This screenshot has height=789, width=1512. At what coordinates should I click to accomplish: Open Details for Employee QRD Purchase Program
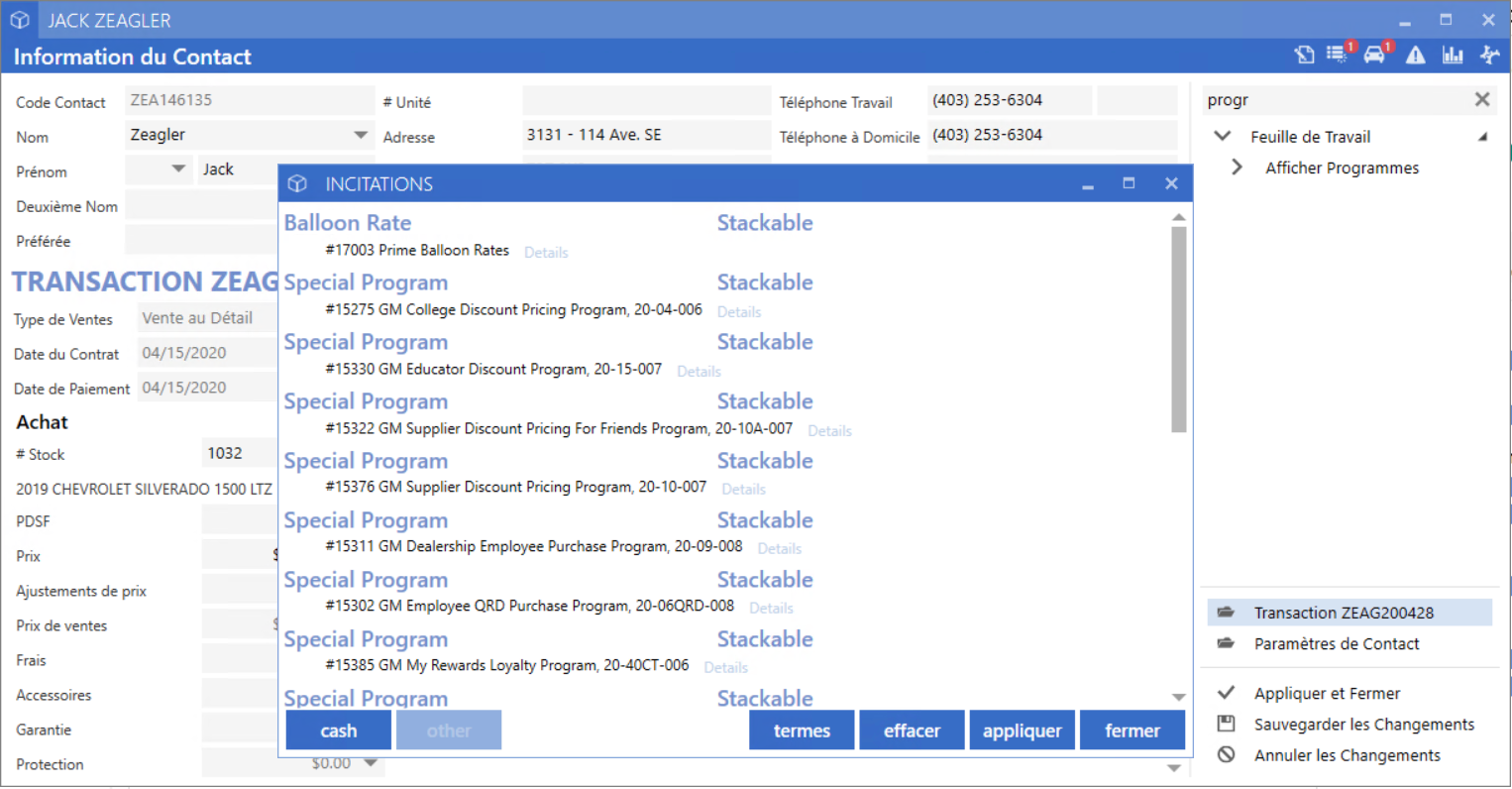[771, 609]
